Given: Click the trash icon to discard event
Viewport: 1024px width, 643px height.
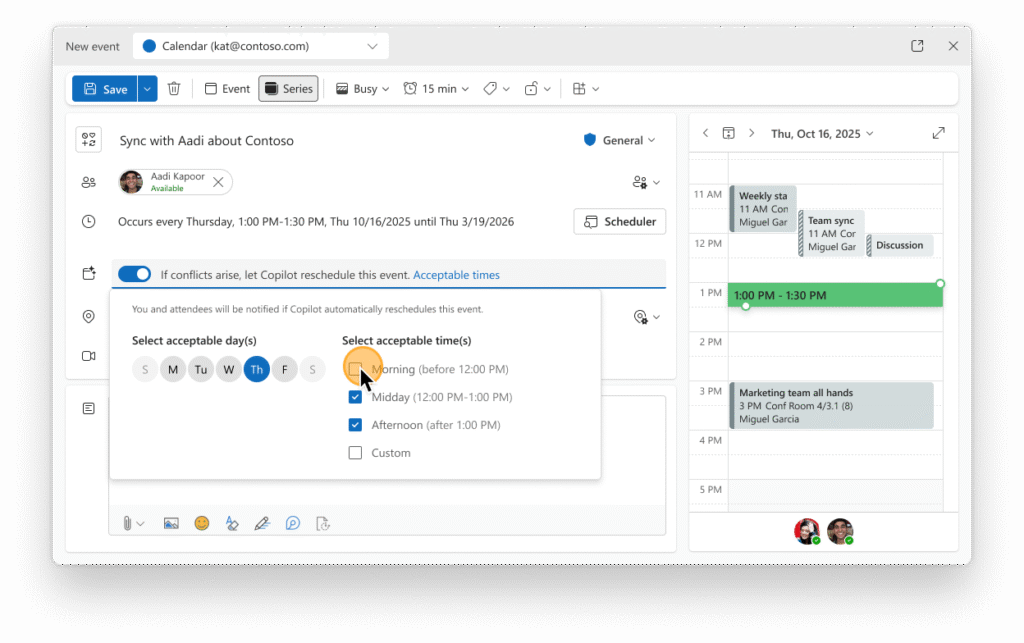Looking at the screenshot, I should pyautogui.click(x=174, y=89).
